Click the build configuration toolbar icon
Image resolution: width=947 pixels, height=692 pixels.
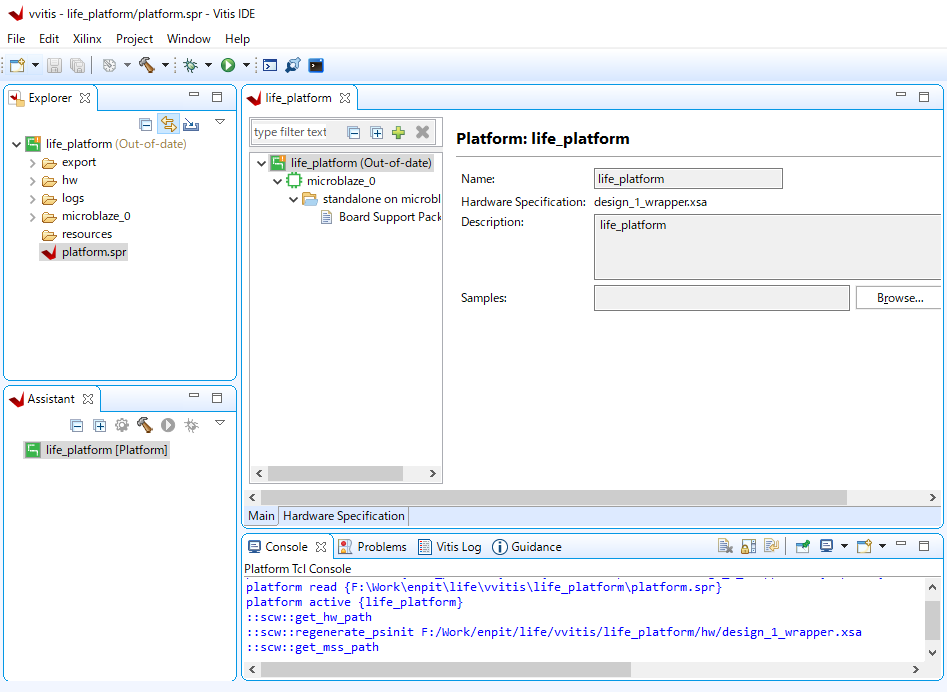coord(109,65)
